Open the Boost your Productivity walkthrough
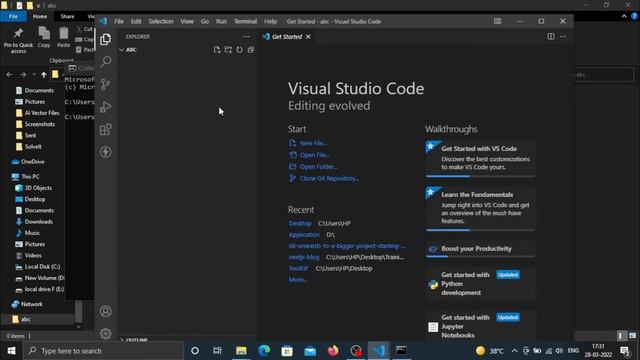Screen dimensions: 640x360 point(480,249)
